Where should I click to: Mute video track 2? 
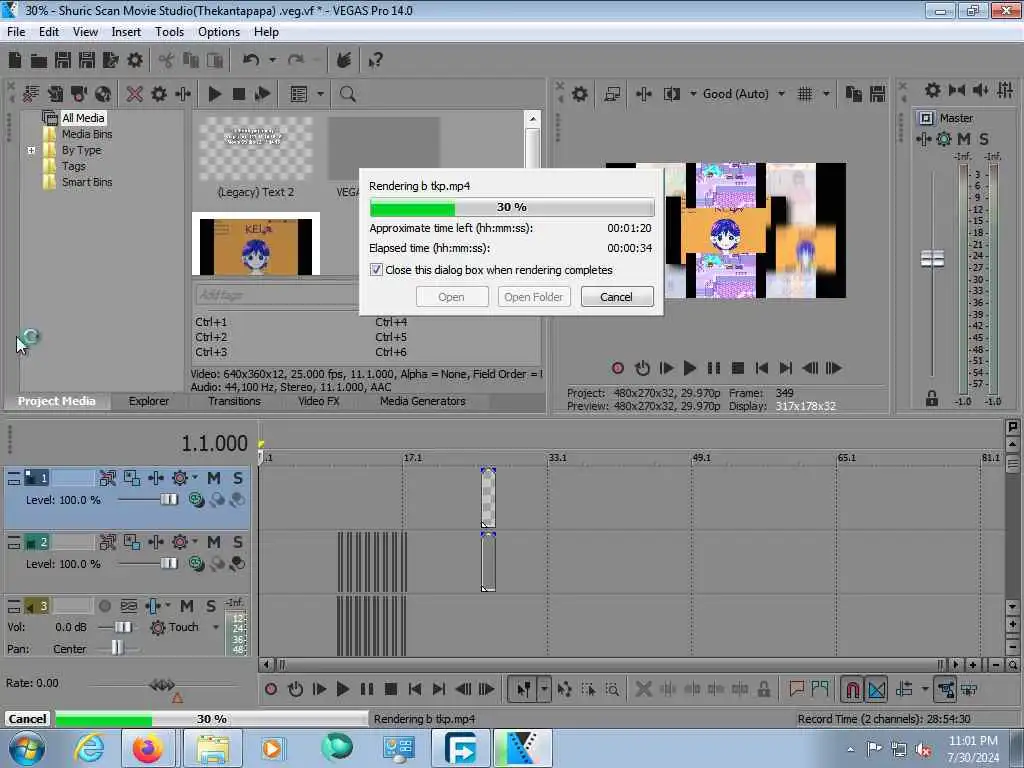pyautogui.click(x=214, y=542)
